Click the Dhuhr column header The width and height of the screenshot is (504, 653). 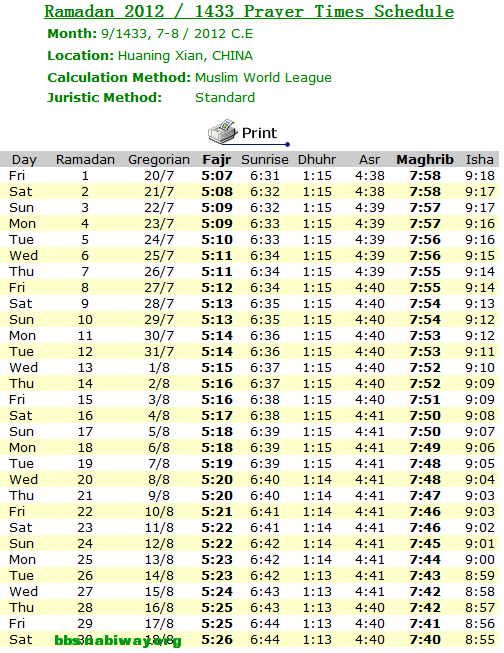(317, 160)
